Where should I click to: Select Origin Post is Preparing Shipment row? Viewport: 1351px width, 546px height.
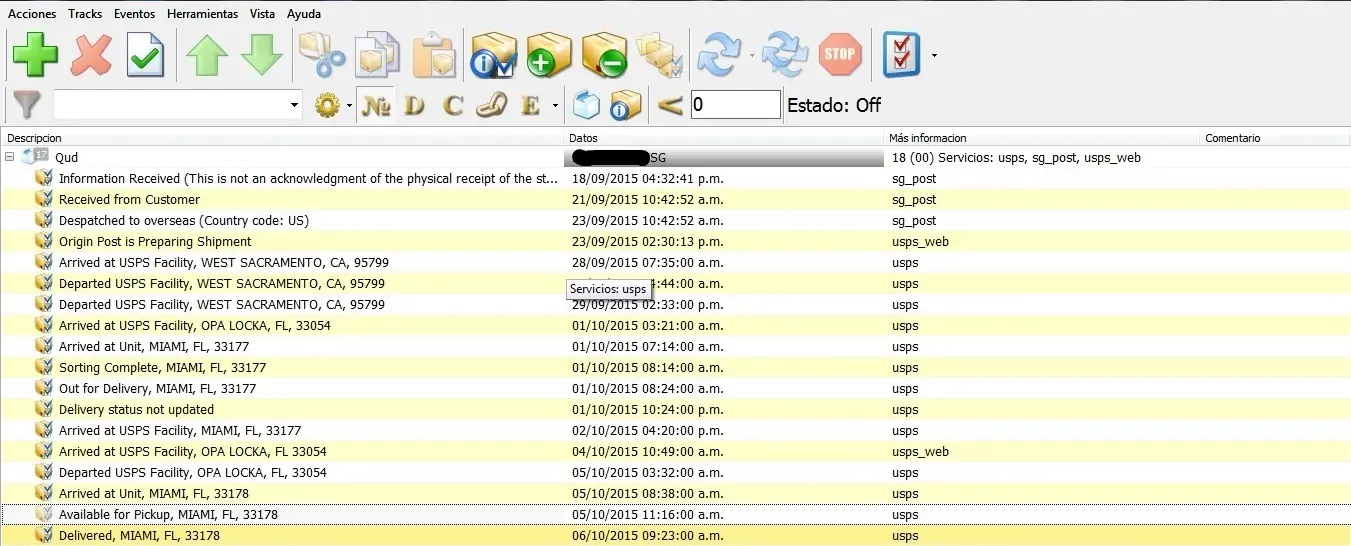[675, 241]
